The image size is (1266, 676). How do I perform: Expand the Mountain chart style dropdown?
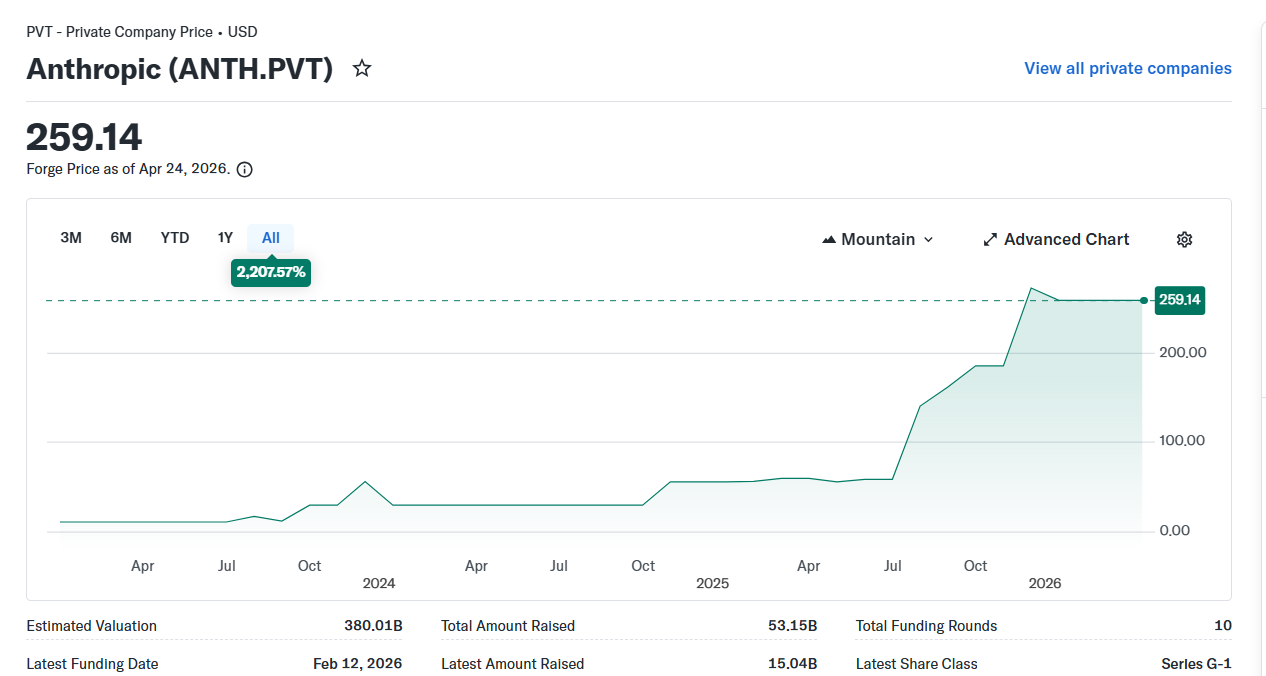[x=928, y=240]
